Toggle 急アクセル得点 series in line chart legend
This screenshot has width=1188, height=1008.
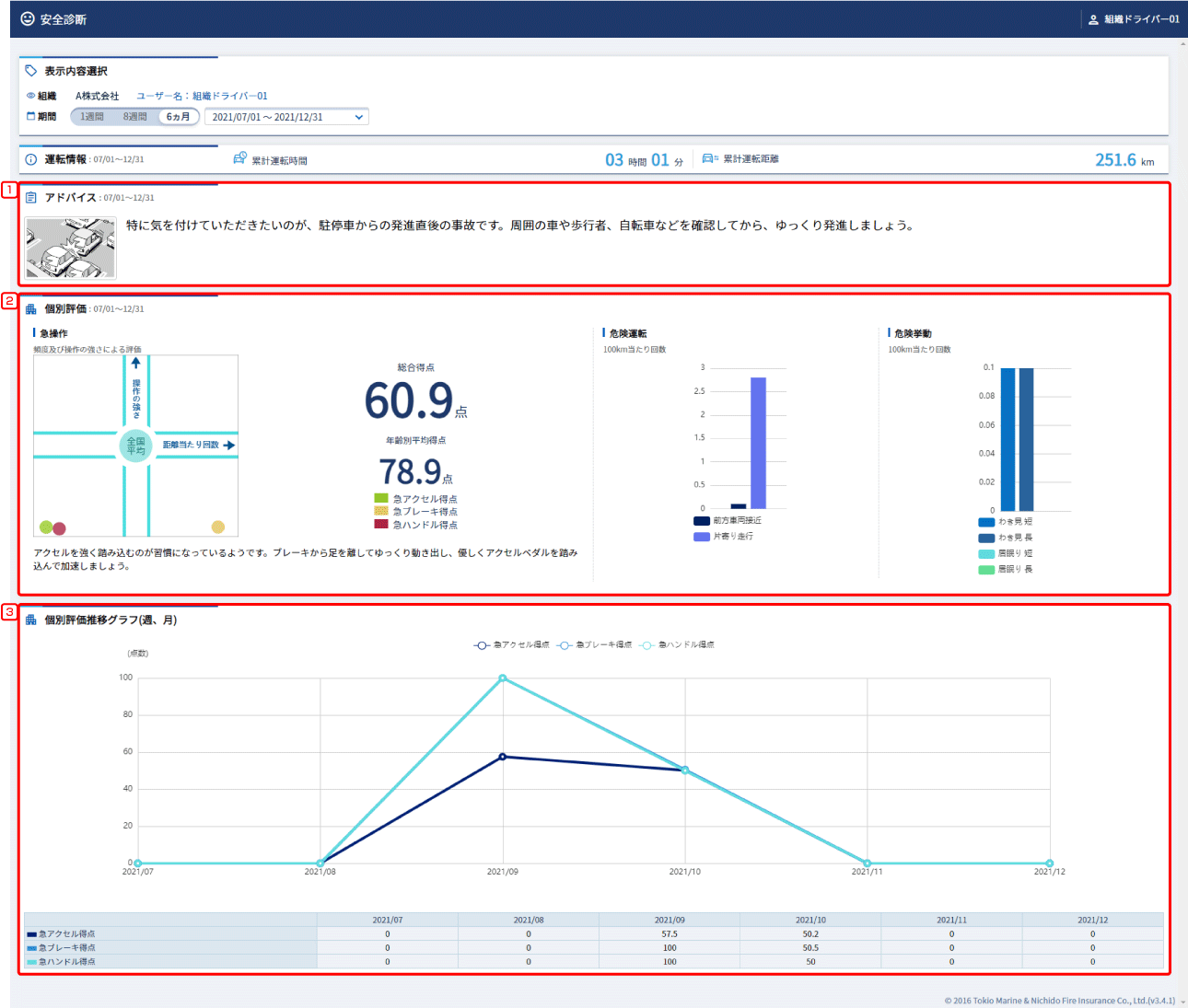click(511, 645)
